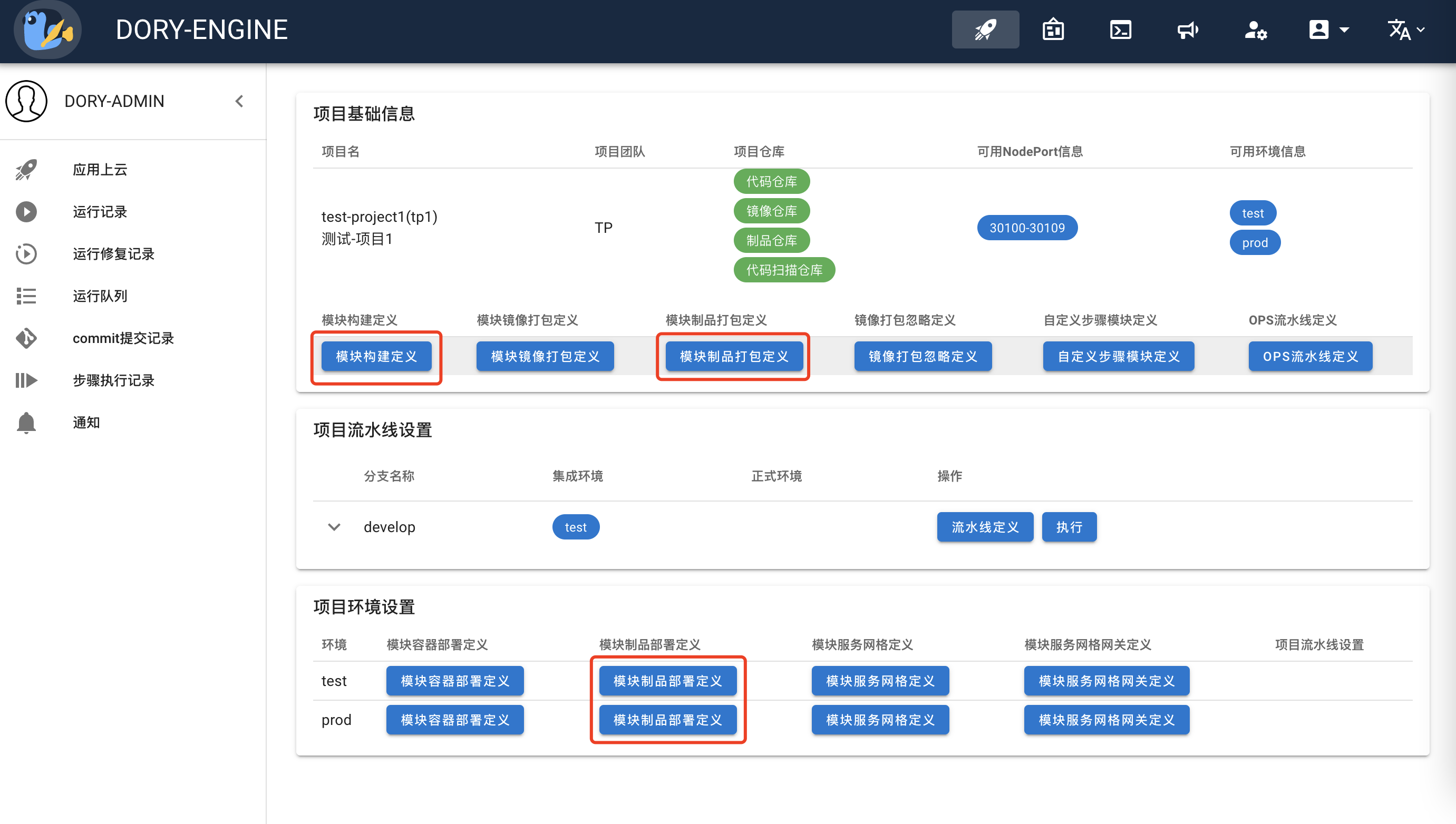Open 运行队列 from the sidebar menu

100,296
